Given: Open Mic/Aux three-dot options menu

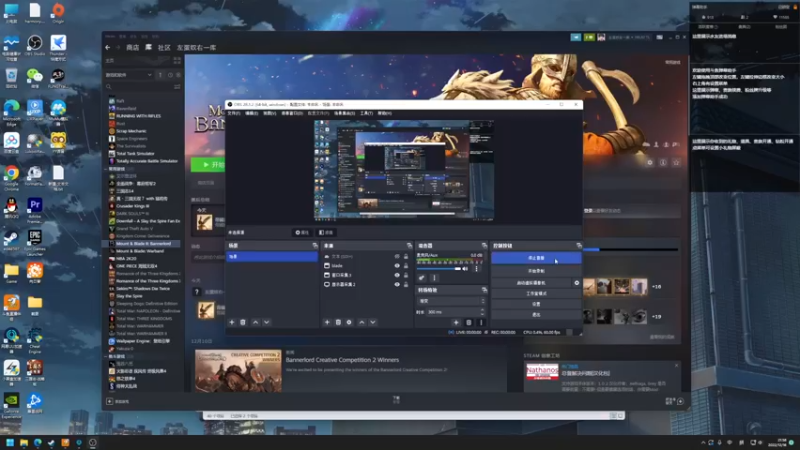Looking at the screenshot, I should 477,268.
